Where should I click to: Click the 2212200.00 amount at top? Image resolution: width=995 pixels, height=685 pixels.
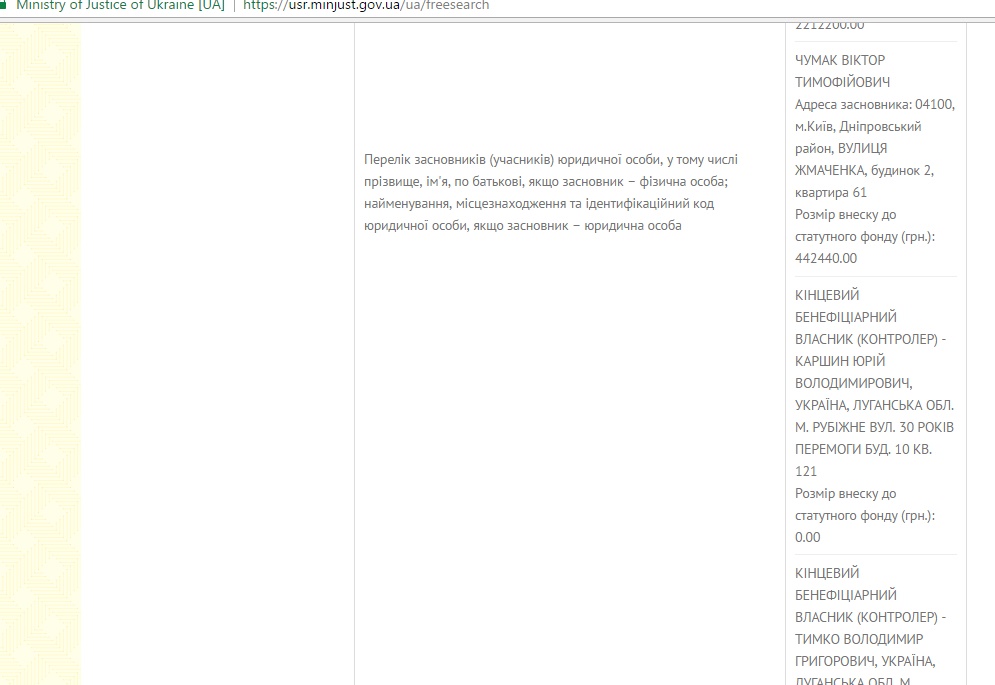click(829, 25)
